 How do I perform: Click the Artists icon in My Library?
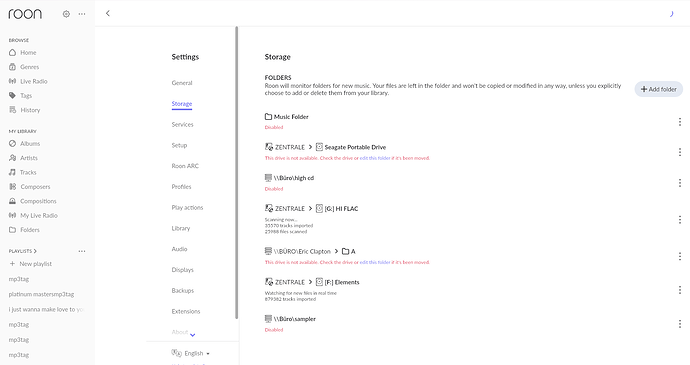pyautogui.click(x=12, y=158)
